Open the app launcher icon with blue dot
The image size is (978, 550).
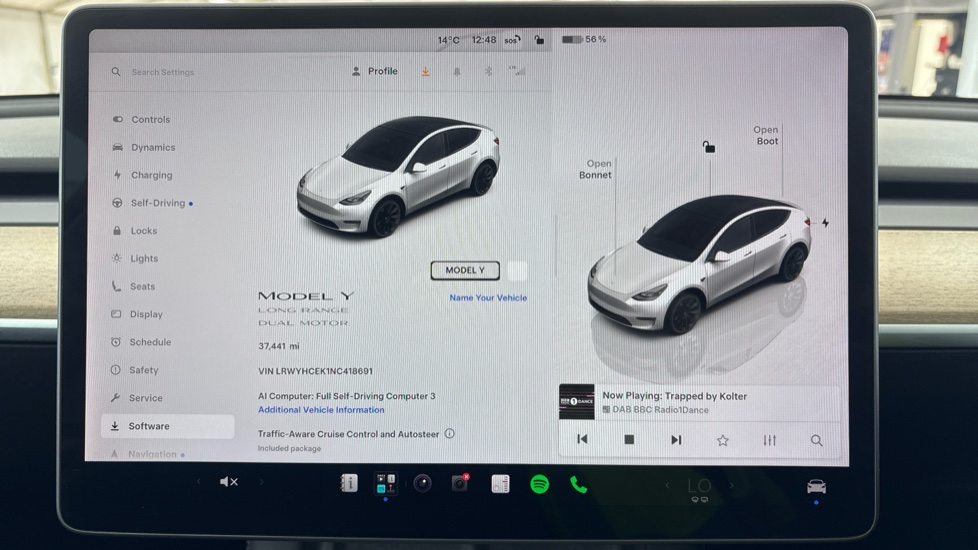tap(385, 484)
